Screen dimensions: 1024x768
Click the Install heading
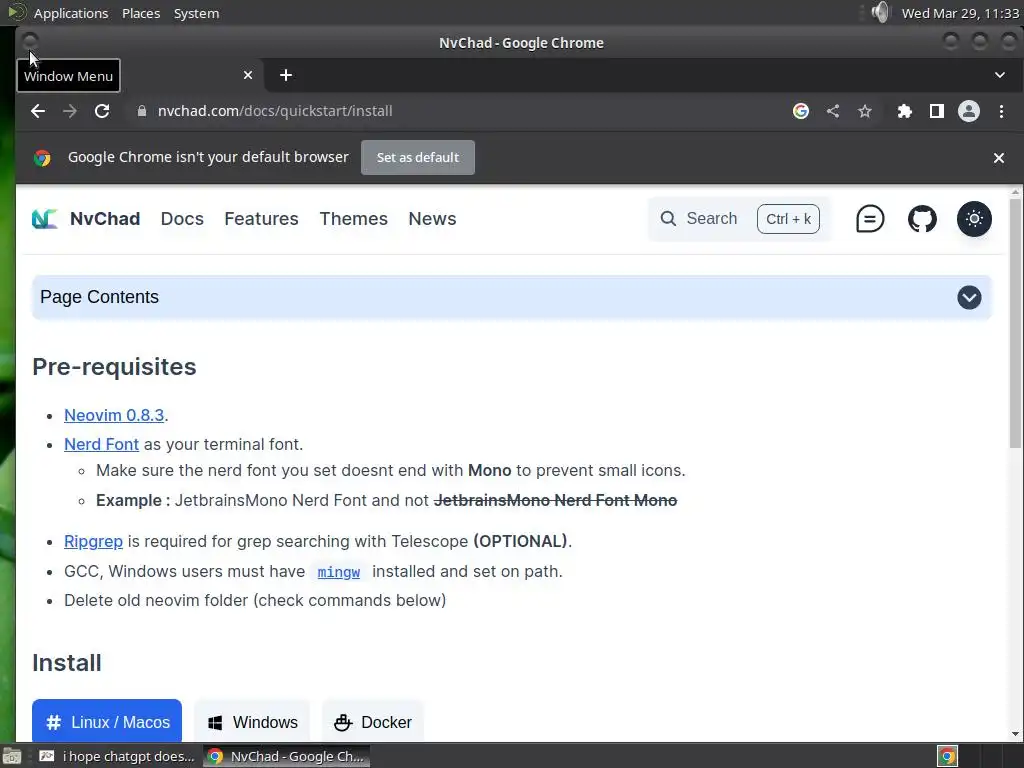click(x=67, y=663)
